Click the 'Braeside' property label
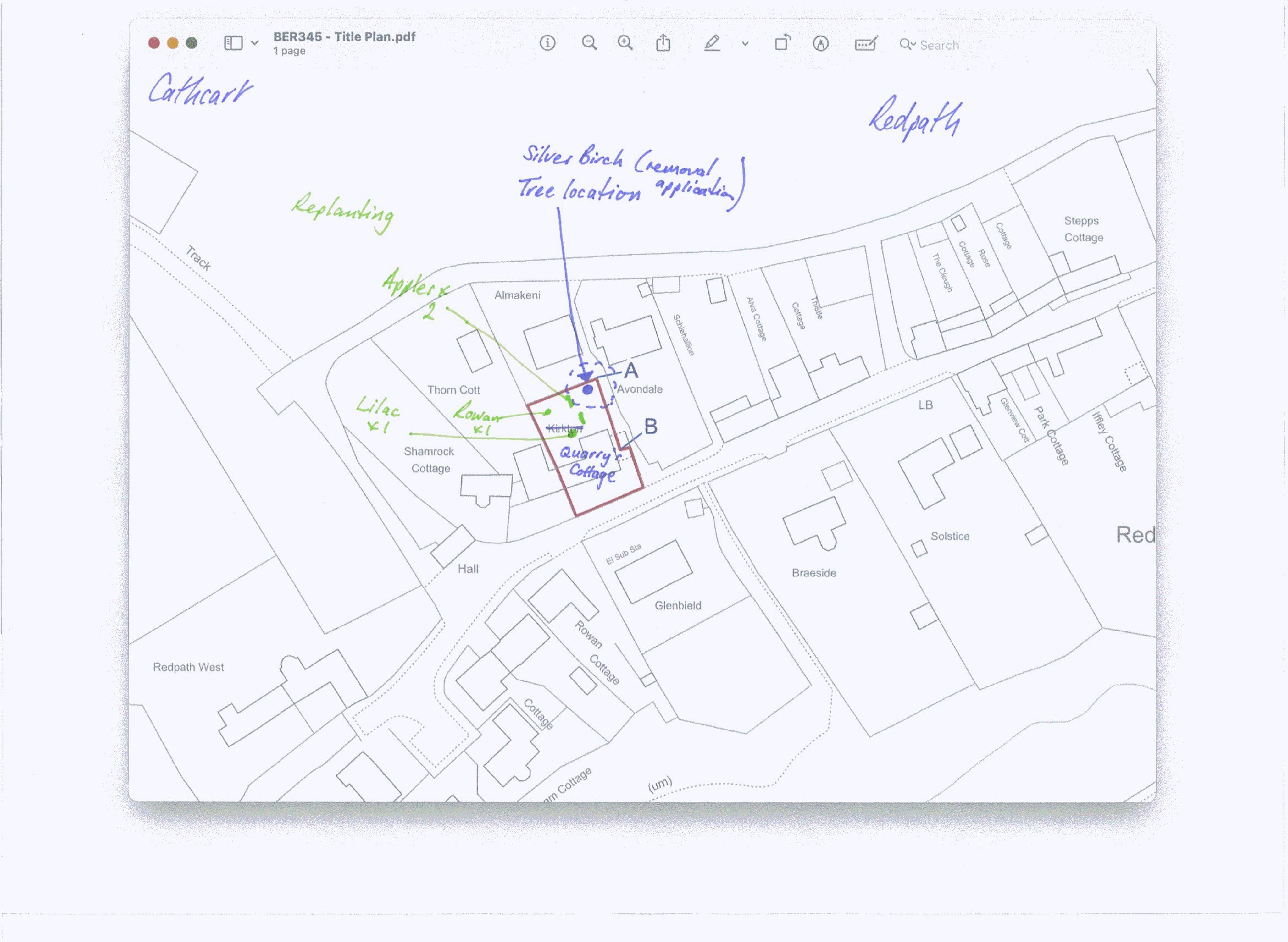 click(x=814, y=573)
